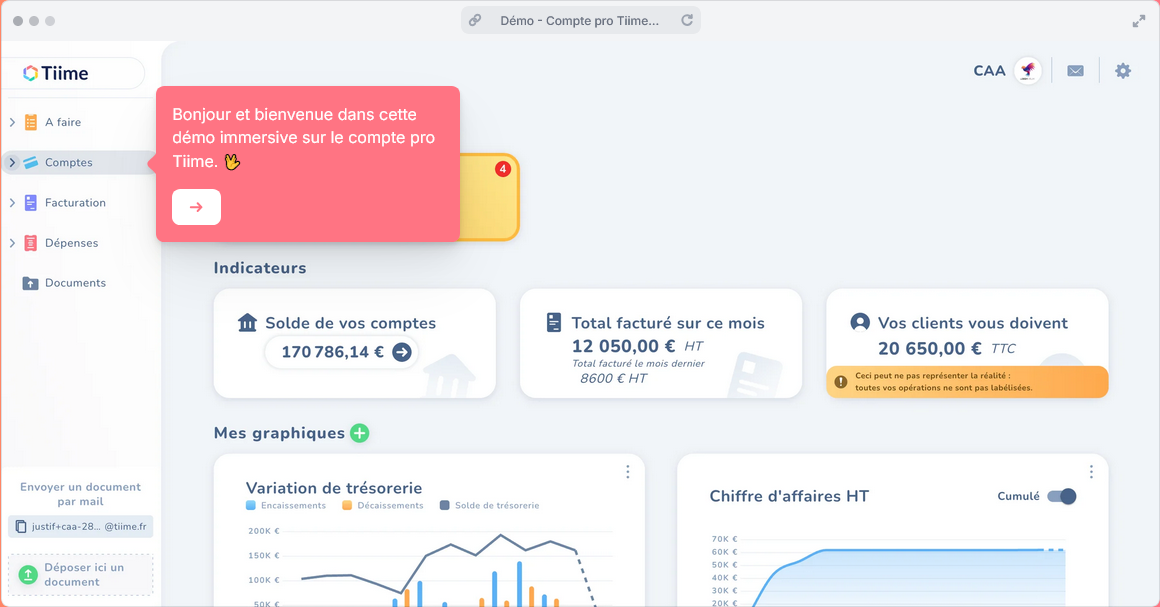Screen dimensions: 1160x607
Task: Click the orange unlabeled operations warning banner
Action: click(967, 382)
